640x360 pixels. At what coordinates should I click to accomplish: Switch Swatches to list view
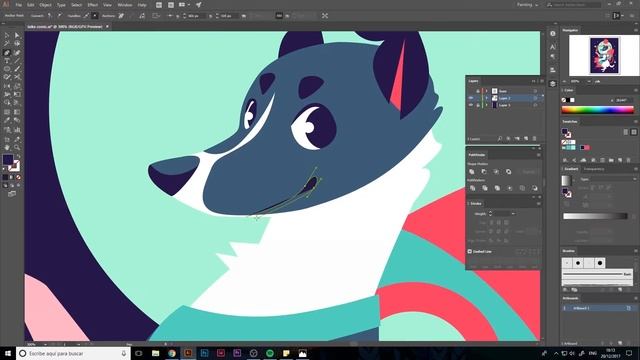click(x=626, y=132)
